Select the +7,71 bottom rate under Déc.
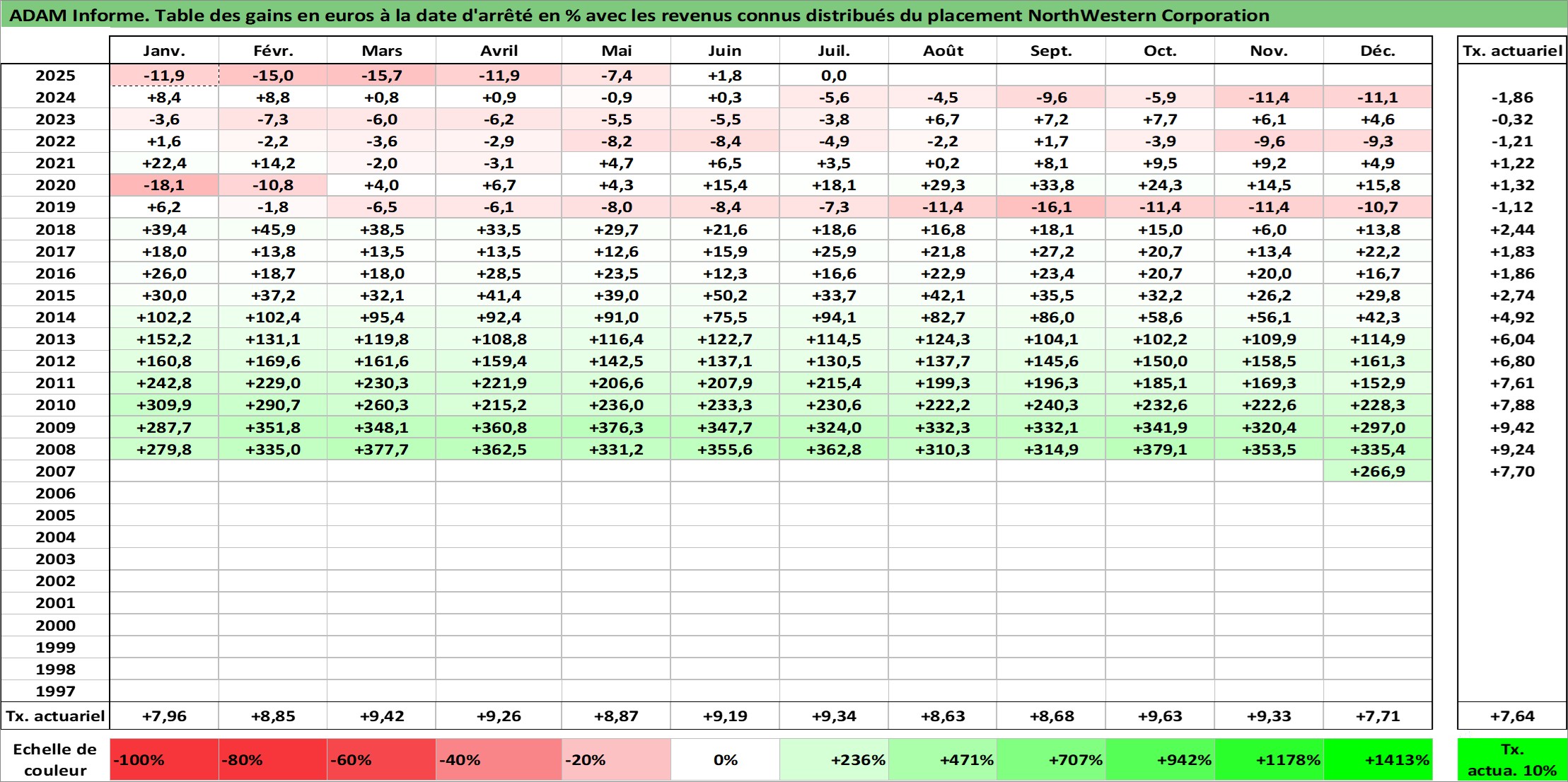This screenshot has width=1568, height=782. tap(1378, 716)
